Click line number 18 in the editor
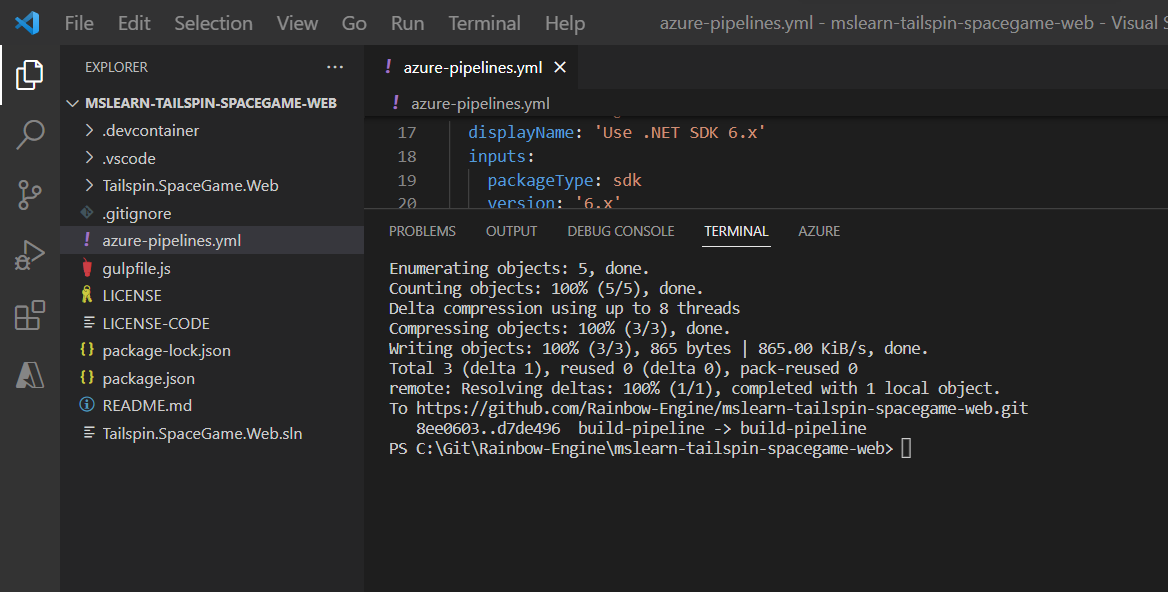This screenshot has height=592, width=1168. click(x=407, y=156)
